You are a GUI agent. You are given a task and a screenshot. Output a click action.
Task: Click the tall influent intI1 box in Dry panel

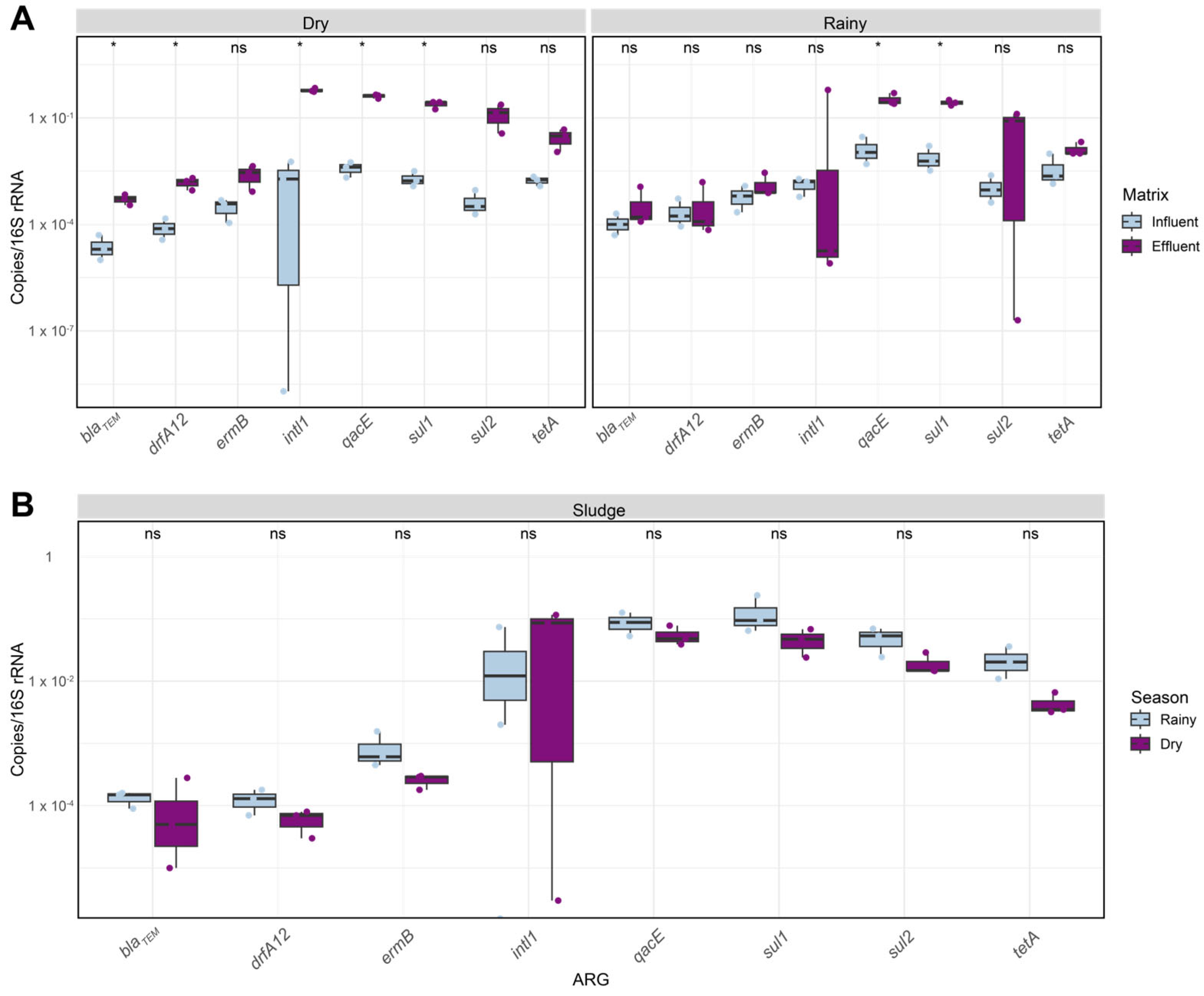point(288,227)
